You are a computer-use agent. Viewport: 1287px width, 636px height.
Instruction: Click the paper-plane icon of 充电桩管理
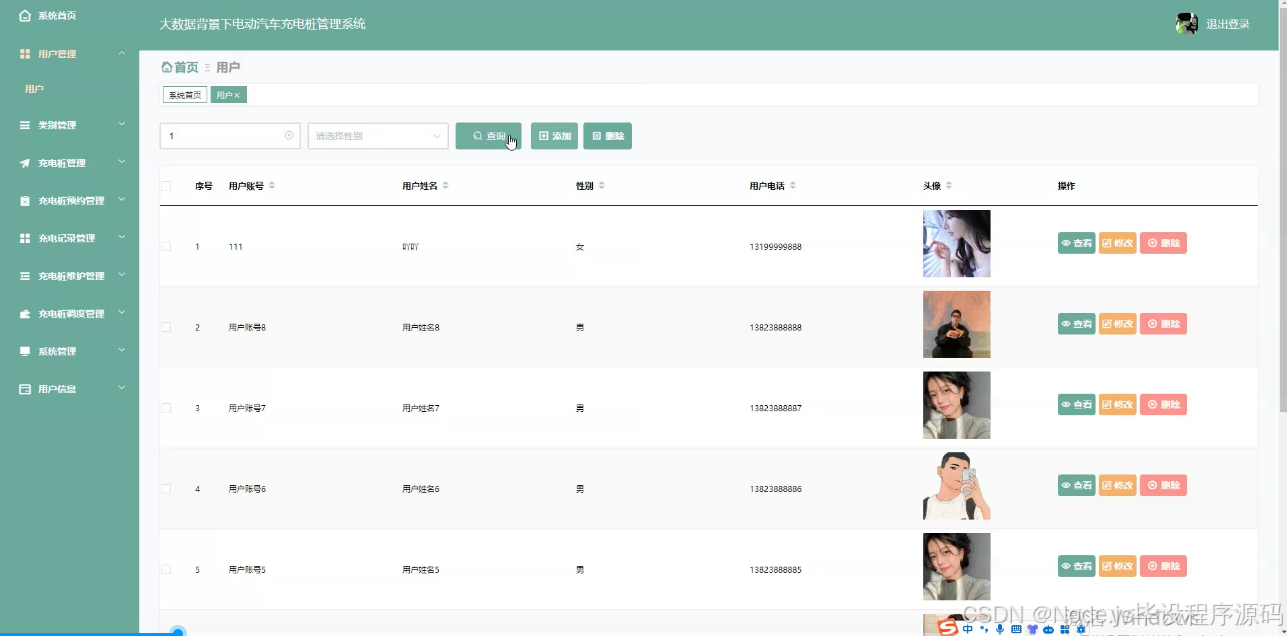25,163
